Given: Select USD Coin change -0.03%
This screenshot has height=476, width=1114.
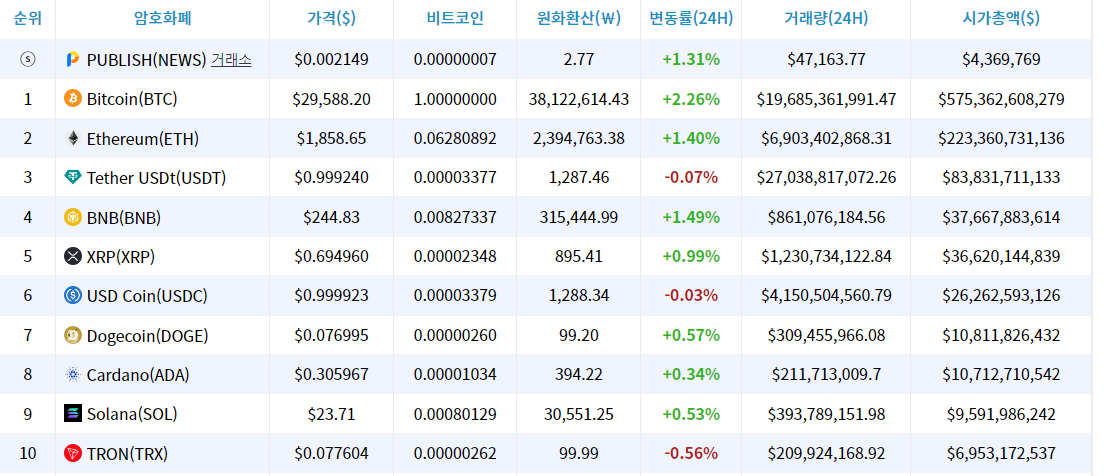Looking at the screenshot, I should pyautogui.click(x=691, y=296).
